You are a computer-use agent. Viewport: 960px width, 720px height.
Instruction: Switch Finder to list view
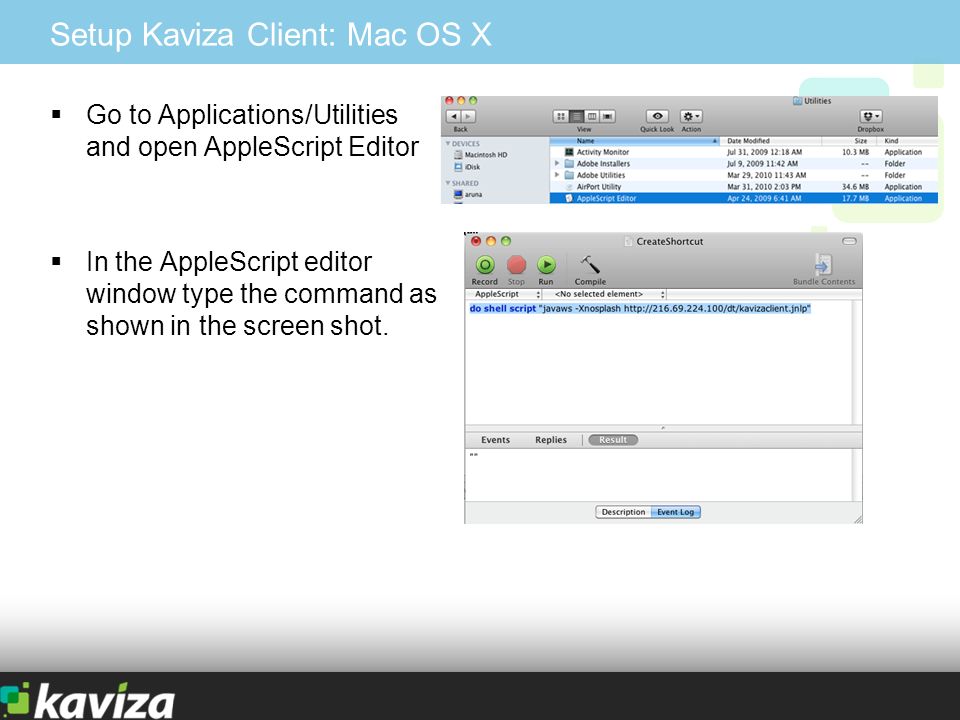pos(577,116)
